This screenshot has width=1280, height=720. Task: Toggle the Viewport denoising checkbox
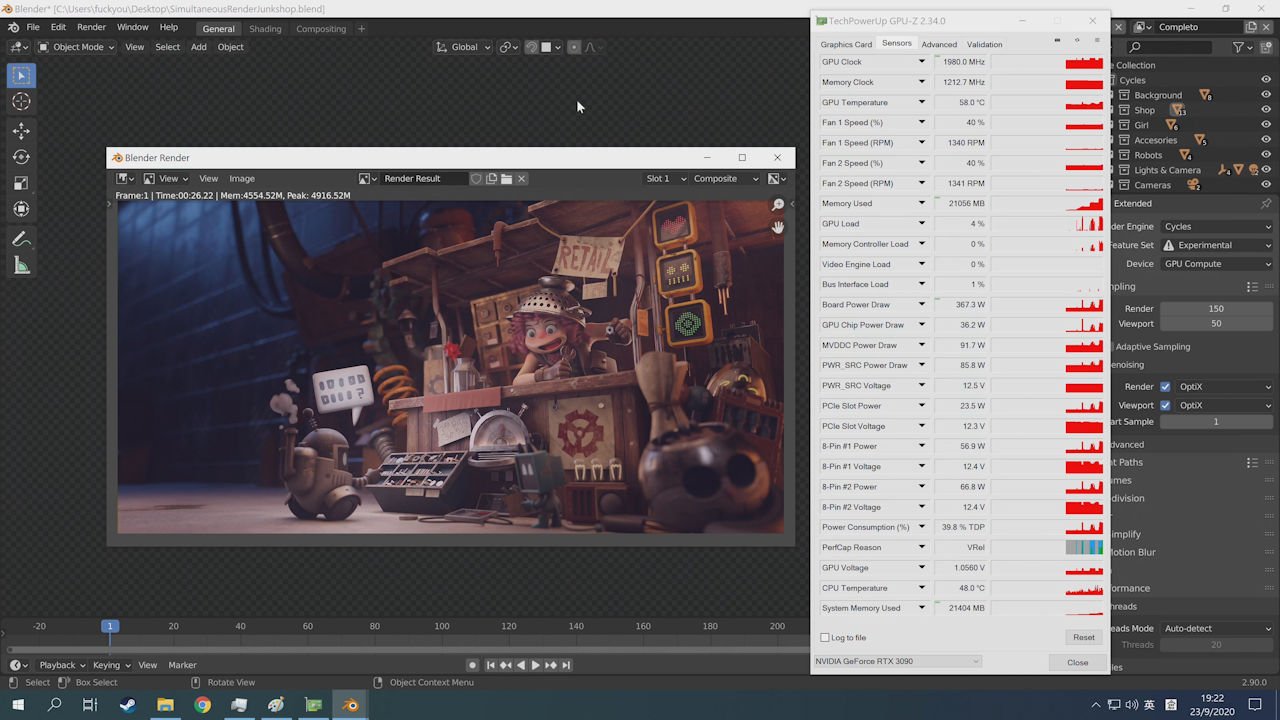pyautogui.click(x=1165, y=405)
